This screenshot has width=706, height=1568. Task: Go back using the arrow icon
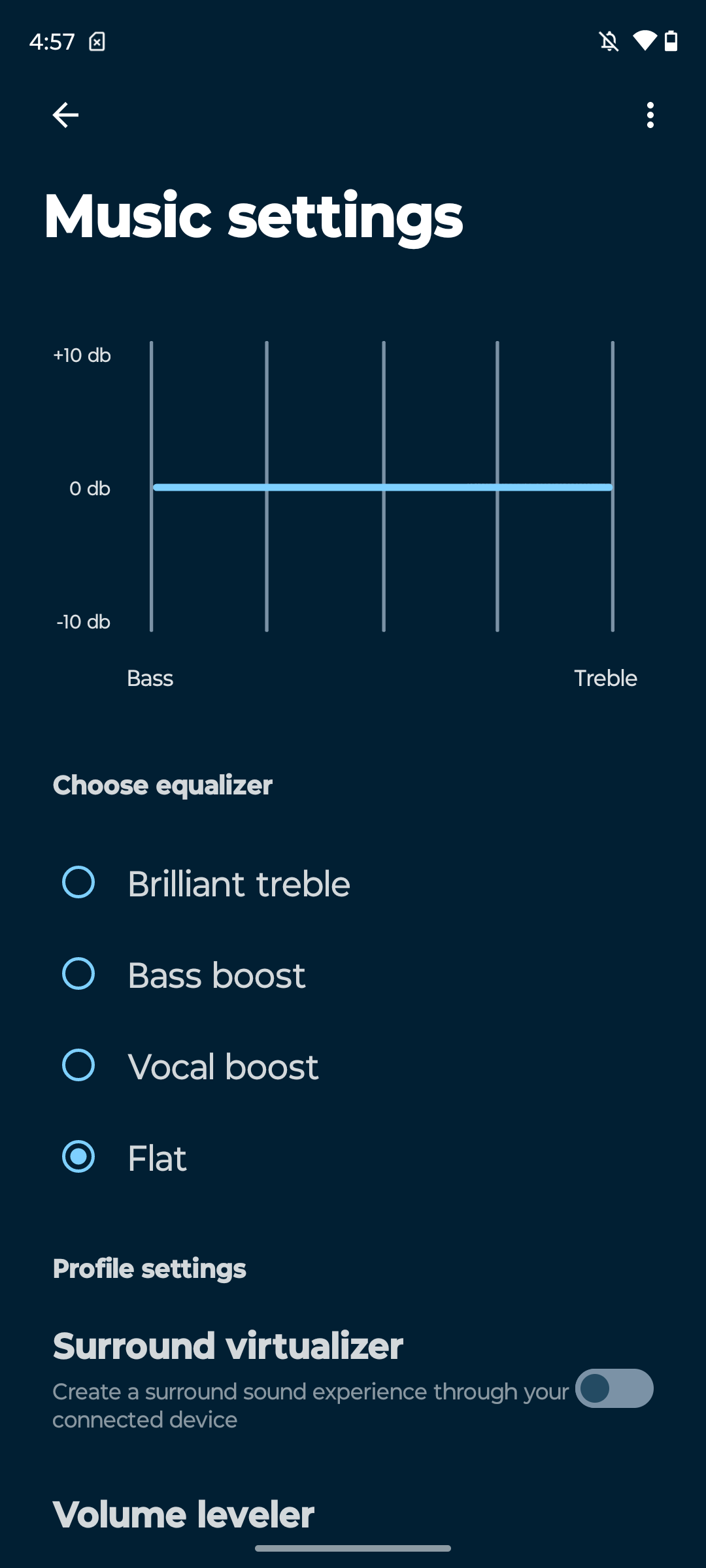coord(65,115)
